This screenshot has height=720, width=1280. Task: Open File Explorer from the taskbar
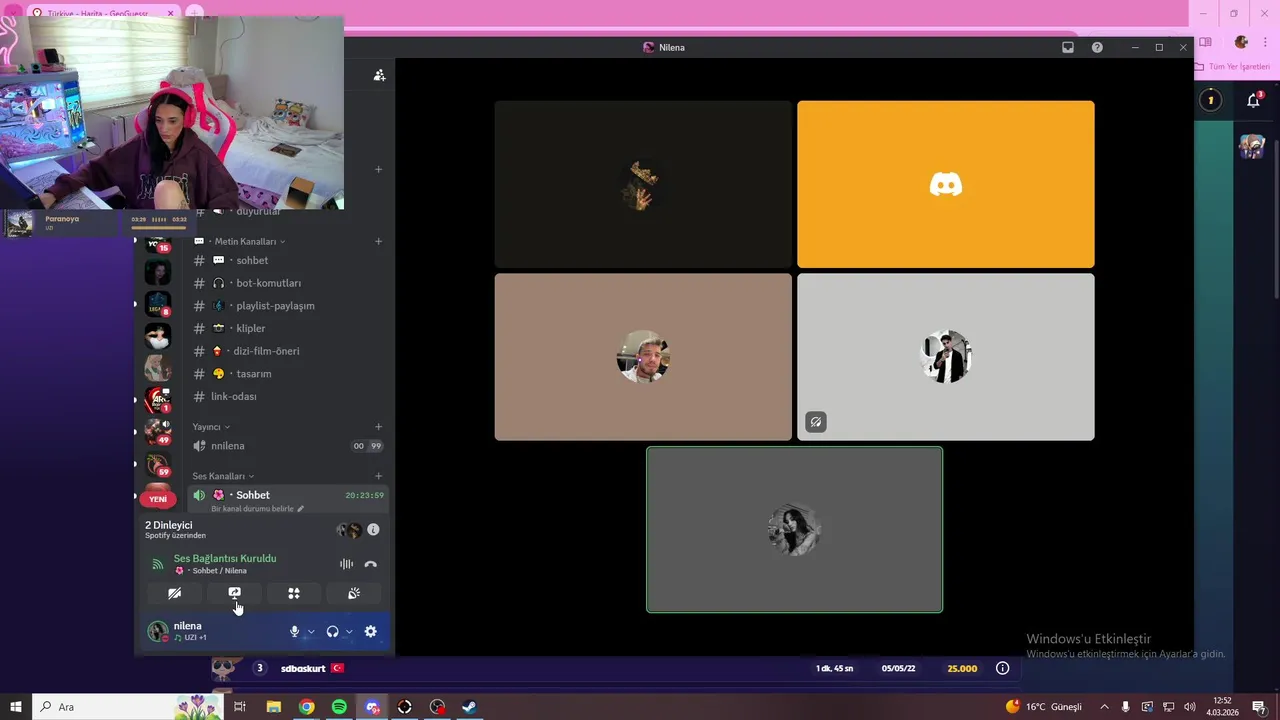point(273,707)
